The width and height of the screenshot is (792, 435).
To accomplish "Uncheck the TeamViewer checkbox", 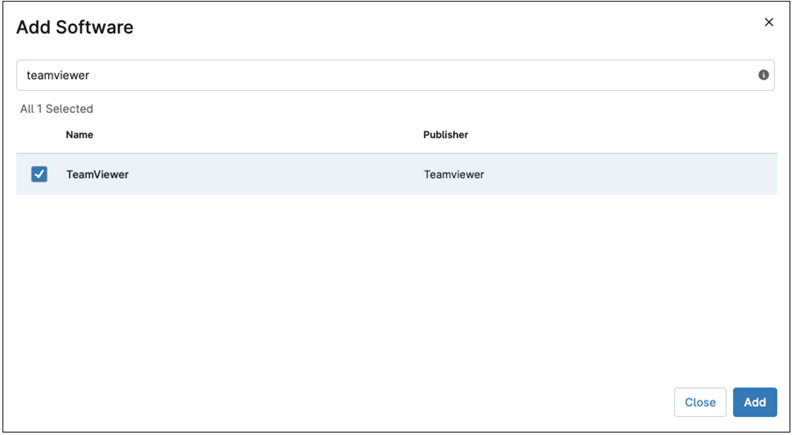I will [39, 174].
